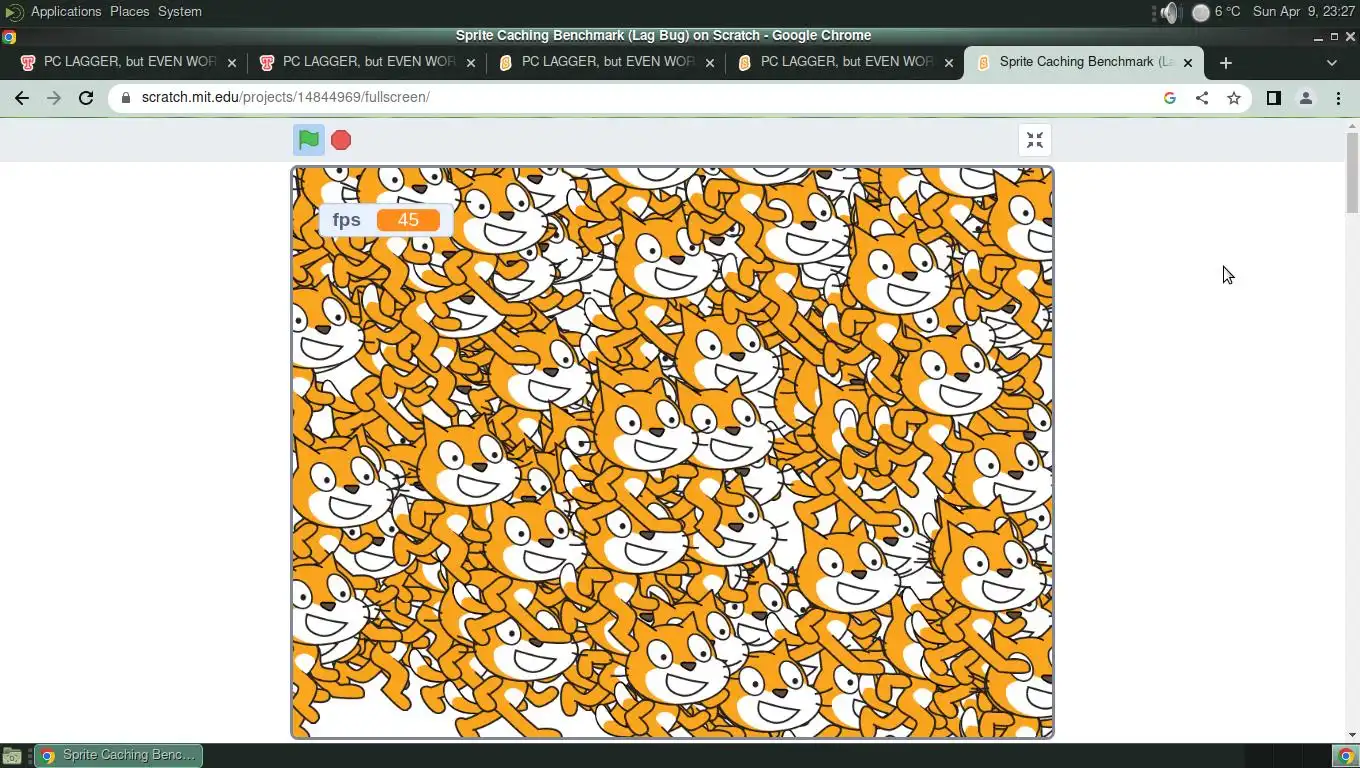The image size is (1360, 768).
Task: Open Chrome side panel
Action: (x=1274, y=98)
